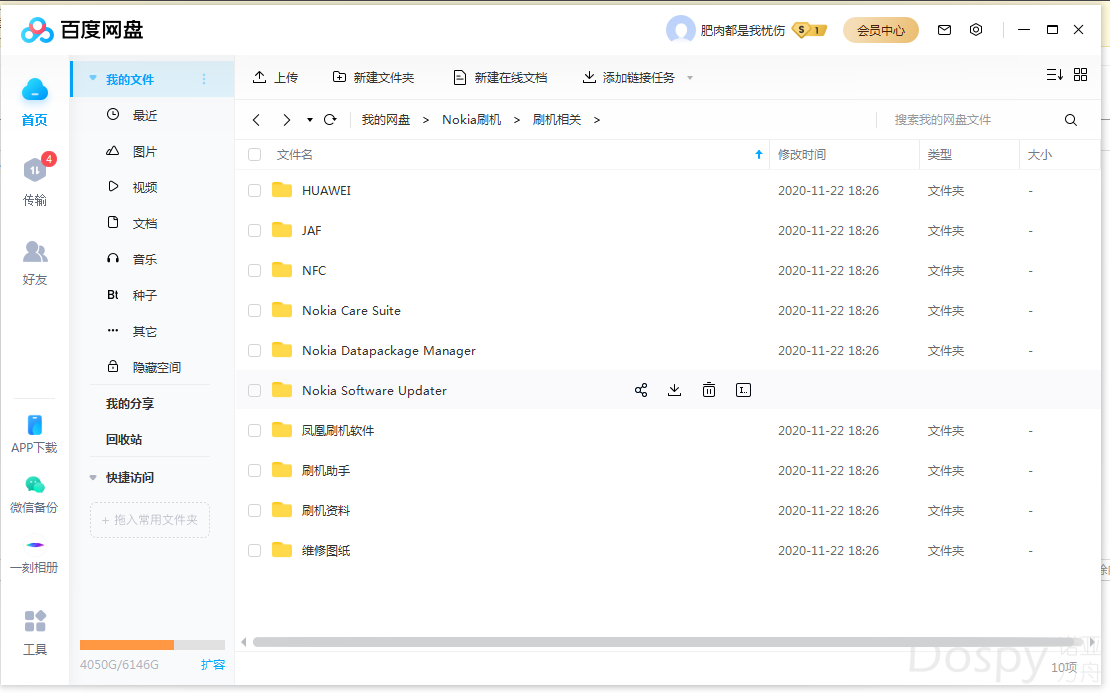Click the 搜索我的网盘文件 search field

pyautogui.click(x=970, y=120)
